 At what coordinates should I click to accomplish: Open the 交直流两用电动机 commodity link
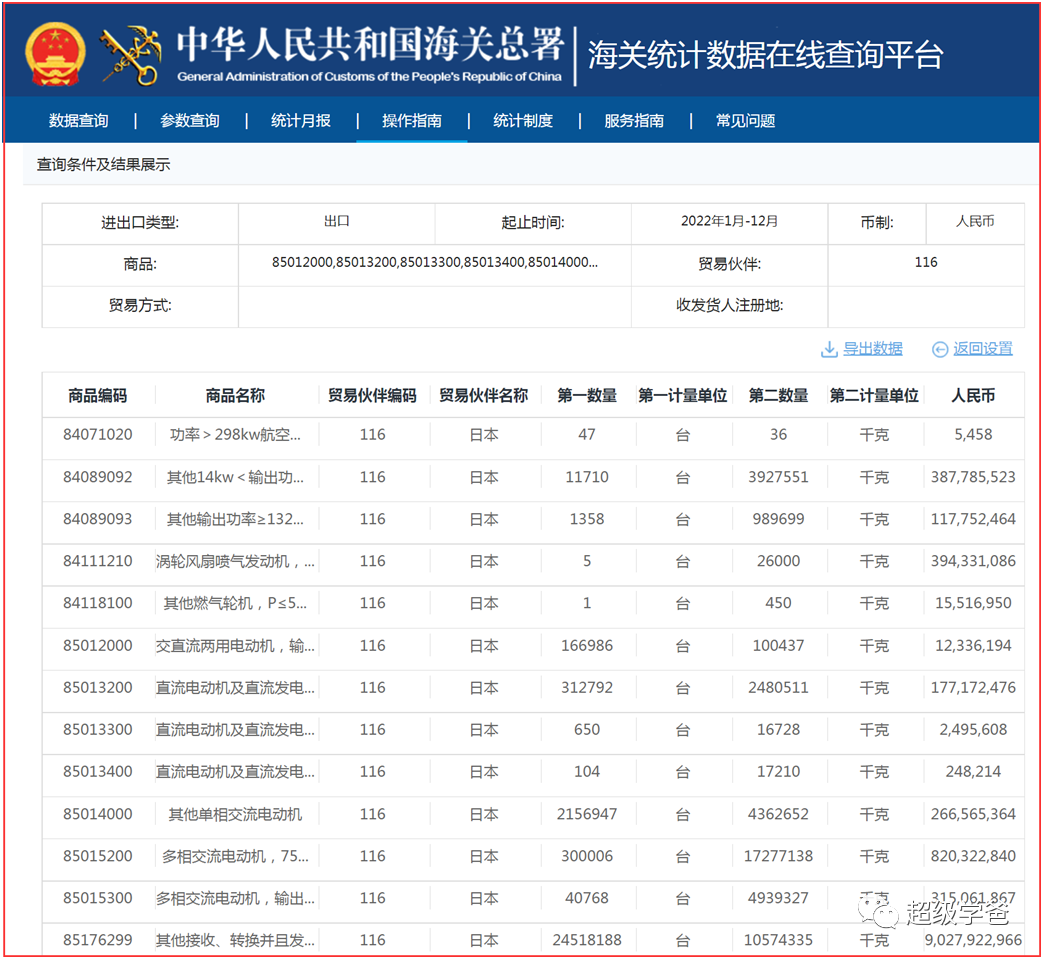tap(234, 645)
